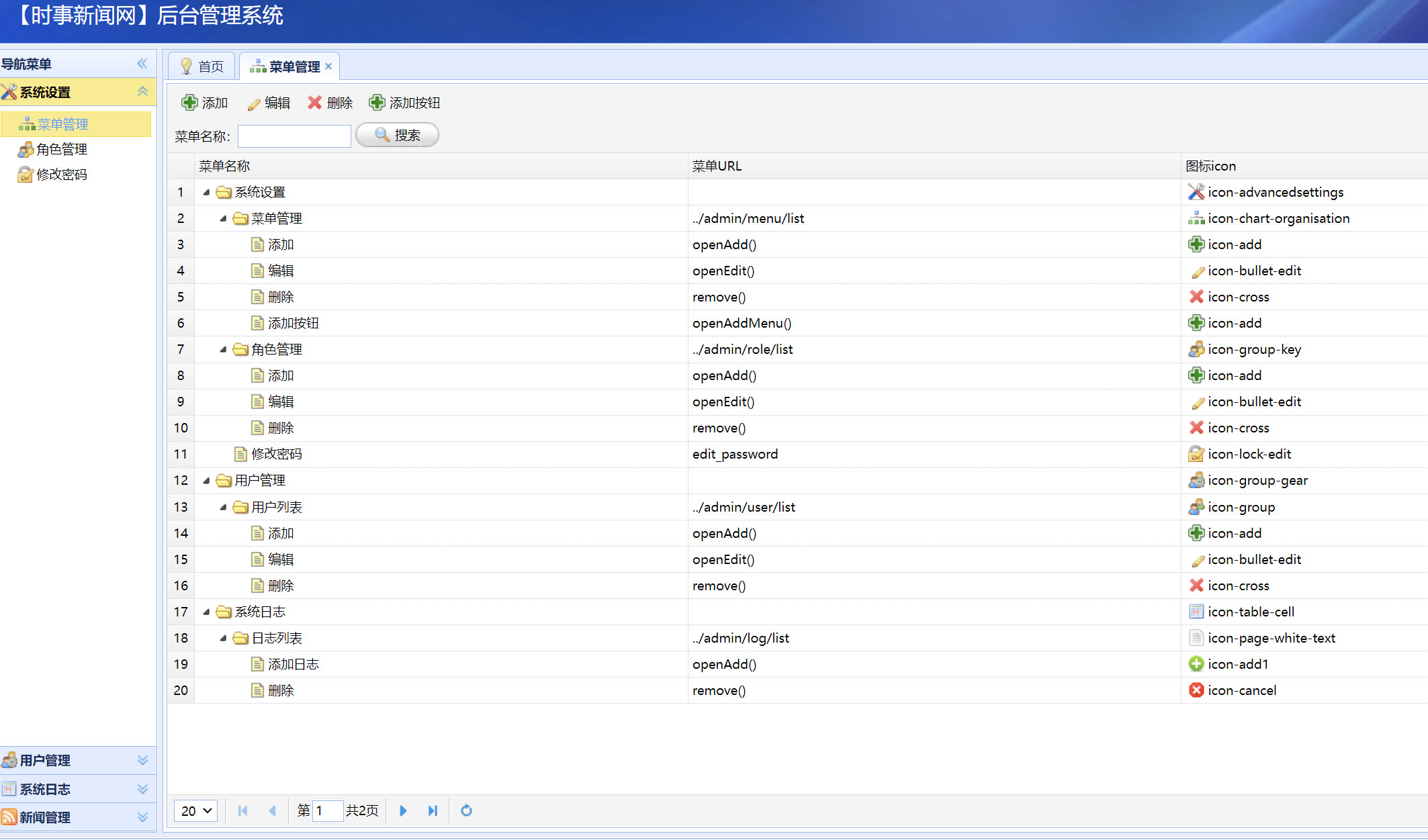Click the 搜索 search button
The image size is (1428, 840).
pos(397,135)
